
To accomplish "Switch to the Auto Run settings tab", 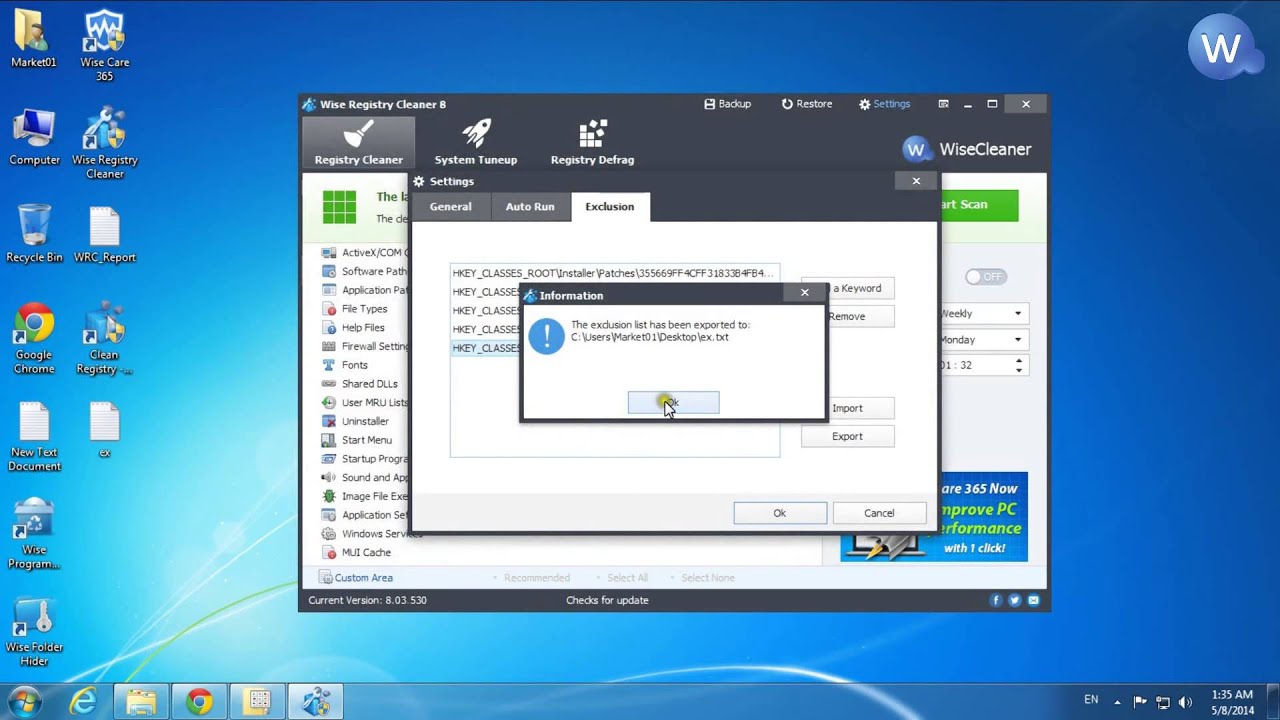I will click(530, 207).
